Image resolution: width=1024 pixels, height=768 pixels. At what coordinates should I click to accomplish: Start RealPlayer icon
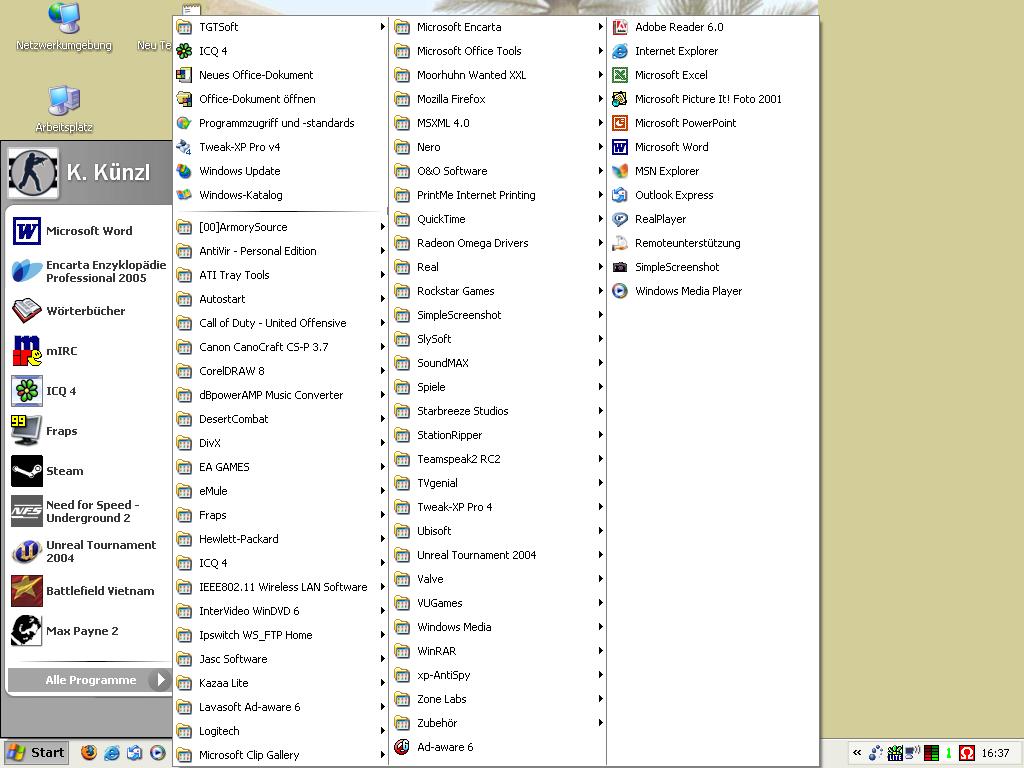pos(620,219)
